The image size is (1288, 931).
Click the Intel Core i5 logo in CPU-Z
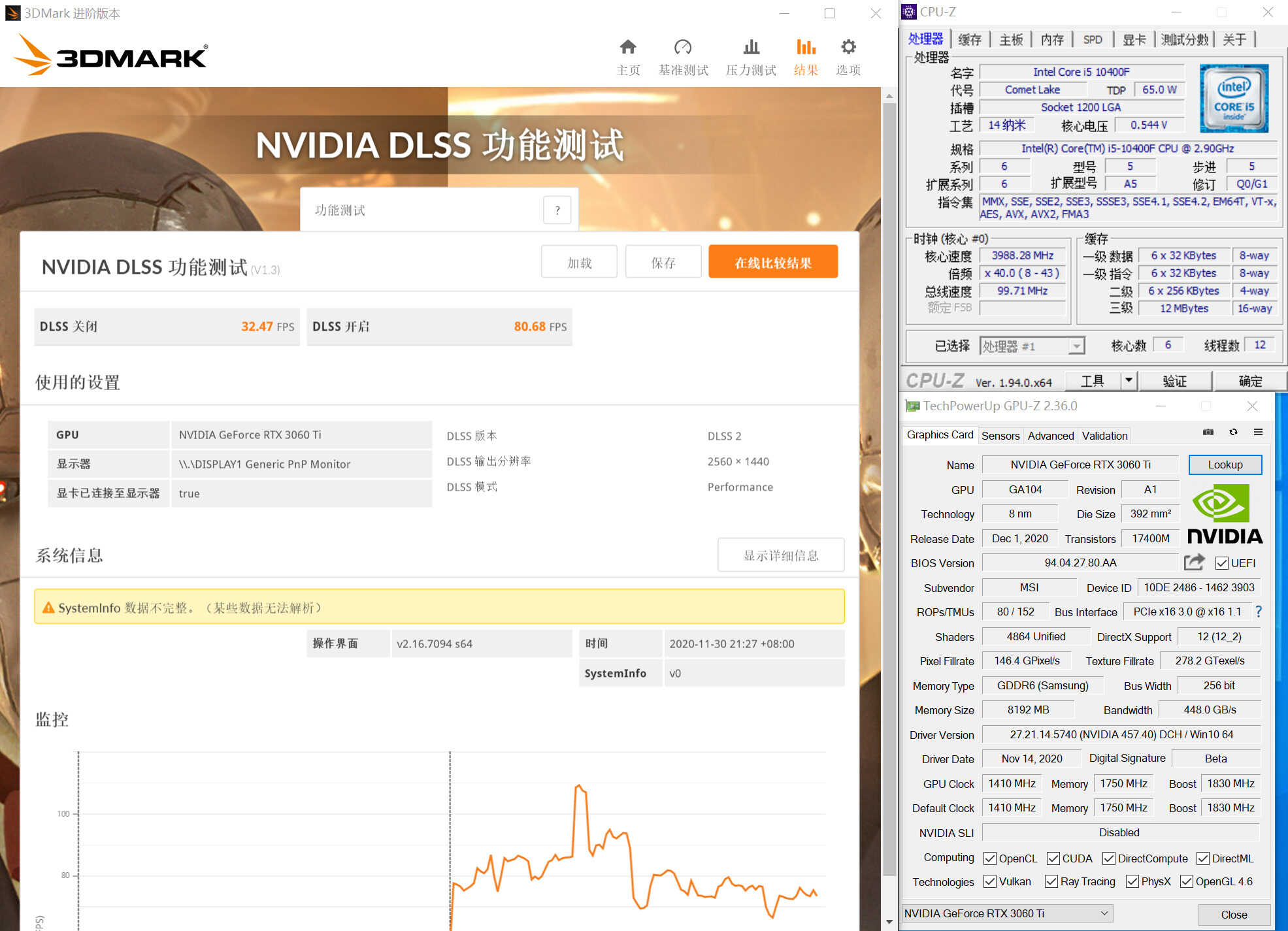point(1234,98)
